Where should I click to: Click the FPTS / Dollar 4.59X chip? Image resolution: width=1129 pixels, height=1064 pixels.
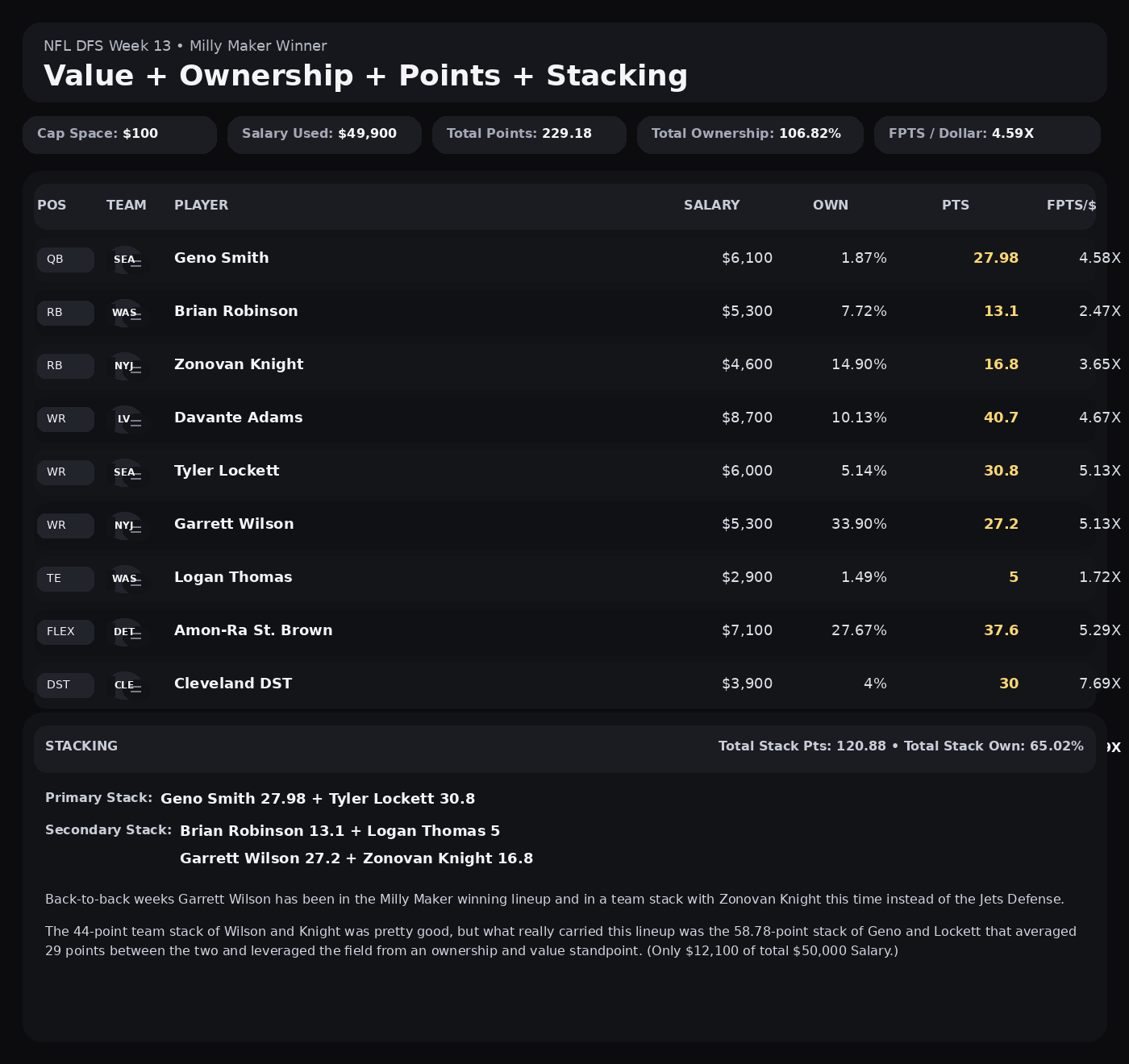(986, 135)
